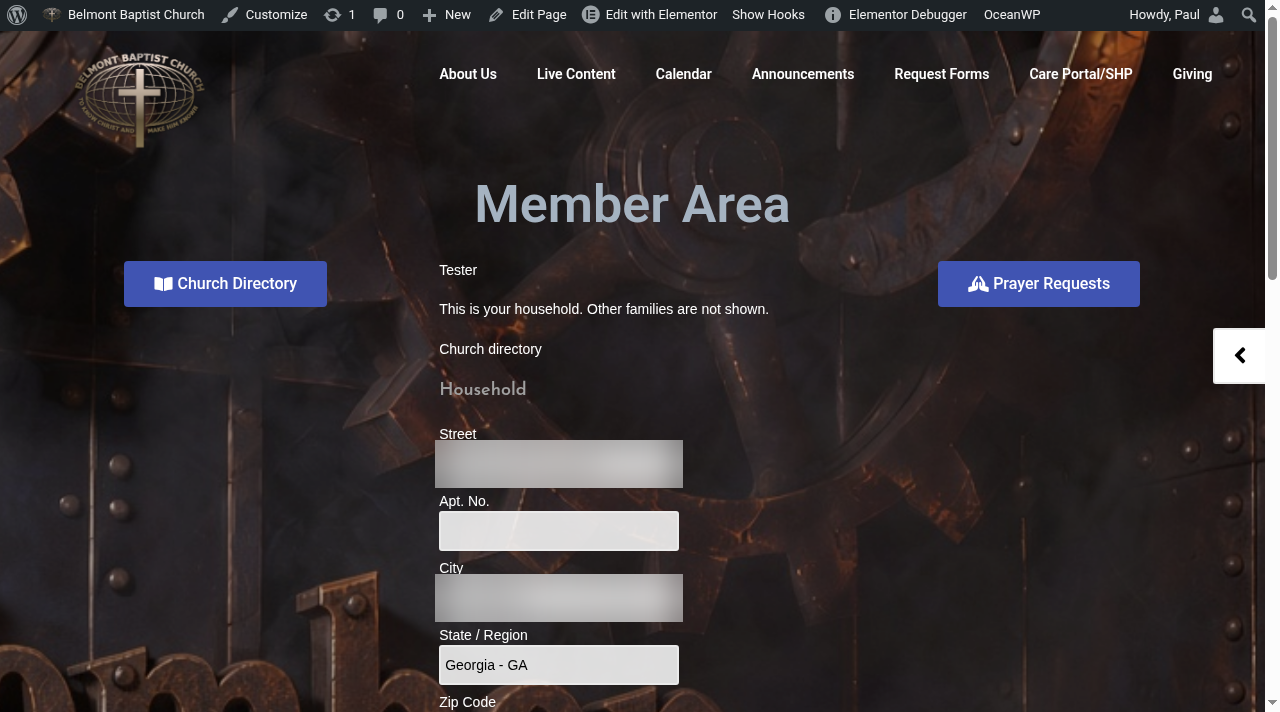This screenshot has height=712, width=1280.
Task: Open the Calendar menu item
Action: pyautogui.click(x=684, y=74)
